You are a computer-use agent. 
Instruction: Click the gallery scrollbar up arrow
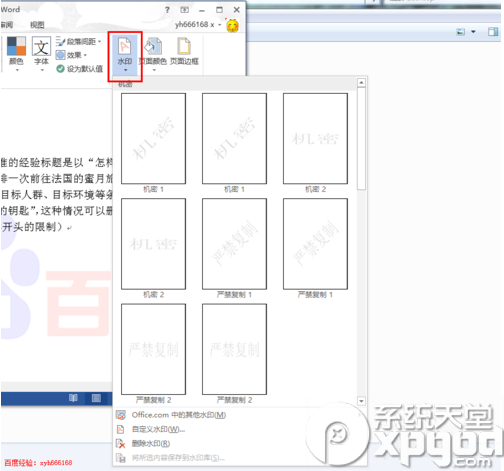point(361,82)
